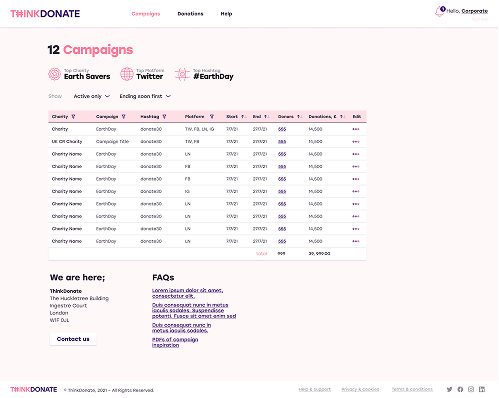Viewport: 499px width, 398px height.
Task: Click the Hashtag column filter icon
Action: [164, 117]
